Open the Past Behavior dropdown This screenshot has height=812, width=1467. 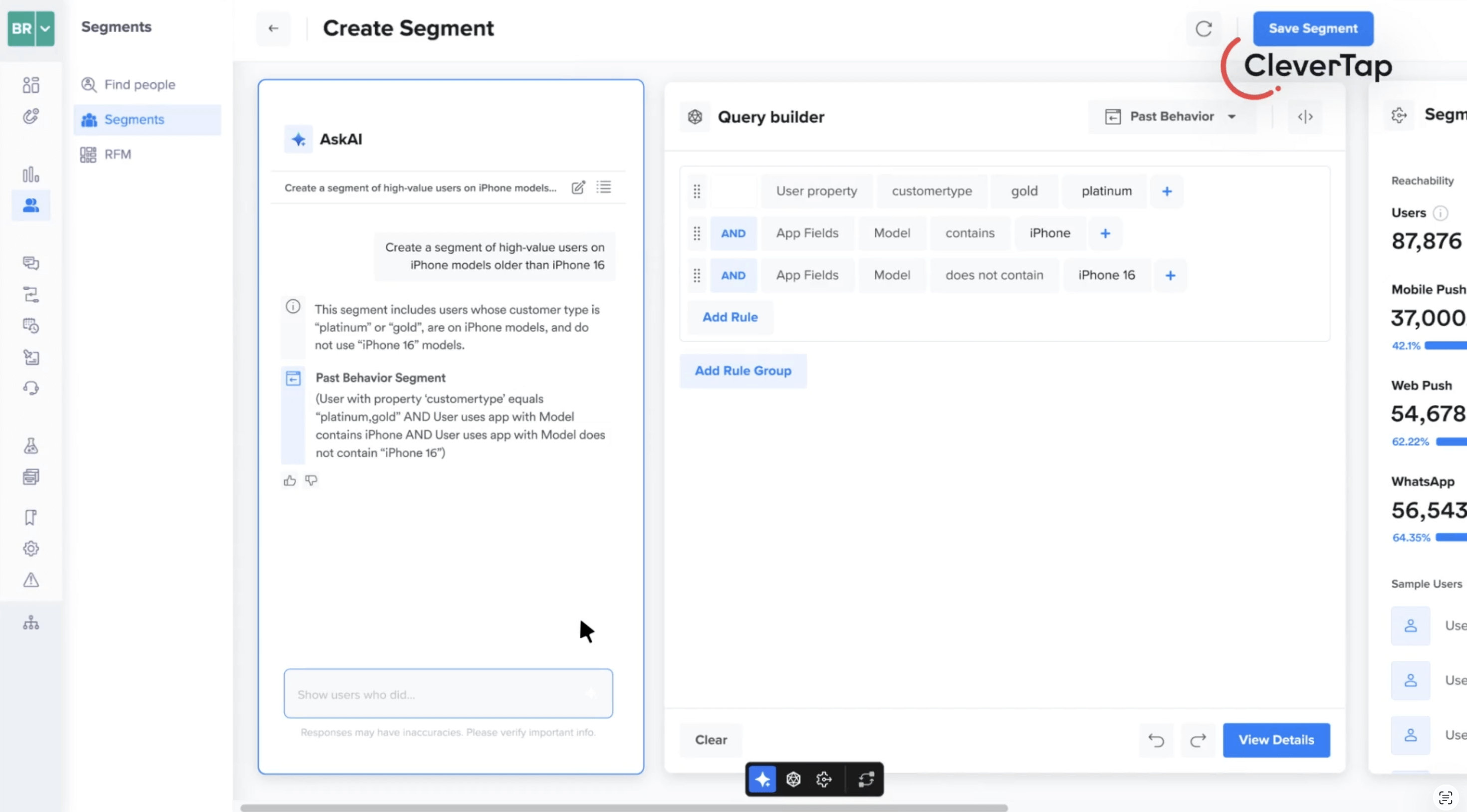(1172, 117)
